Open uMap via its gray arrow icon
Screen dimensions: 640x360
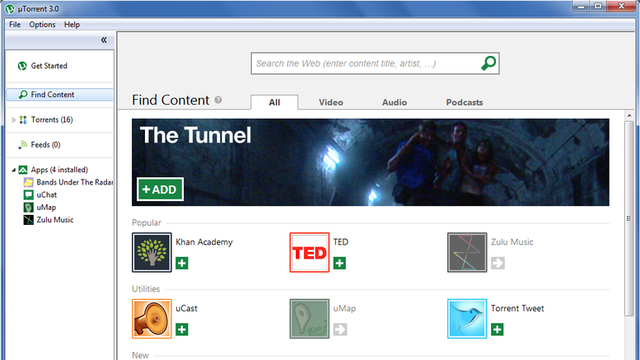(340, 329)
